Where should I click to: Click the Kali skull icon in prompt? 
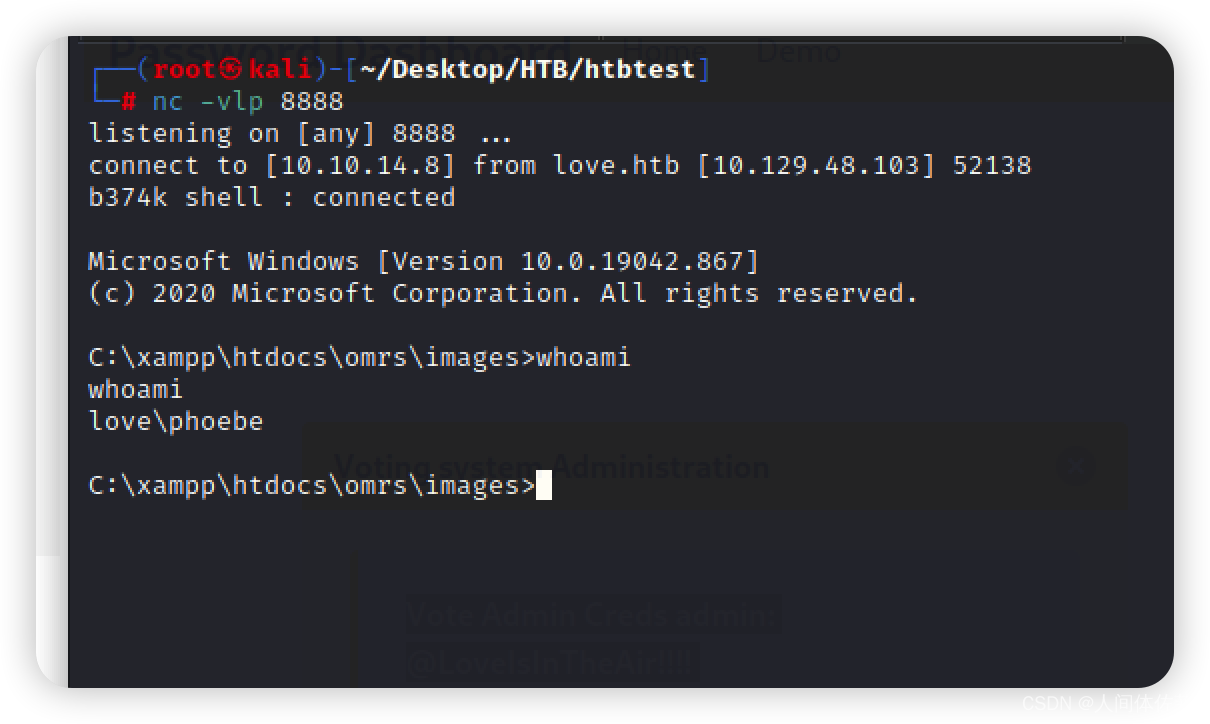[231, 70]
